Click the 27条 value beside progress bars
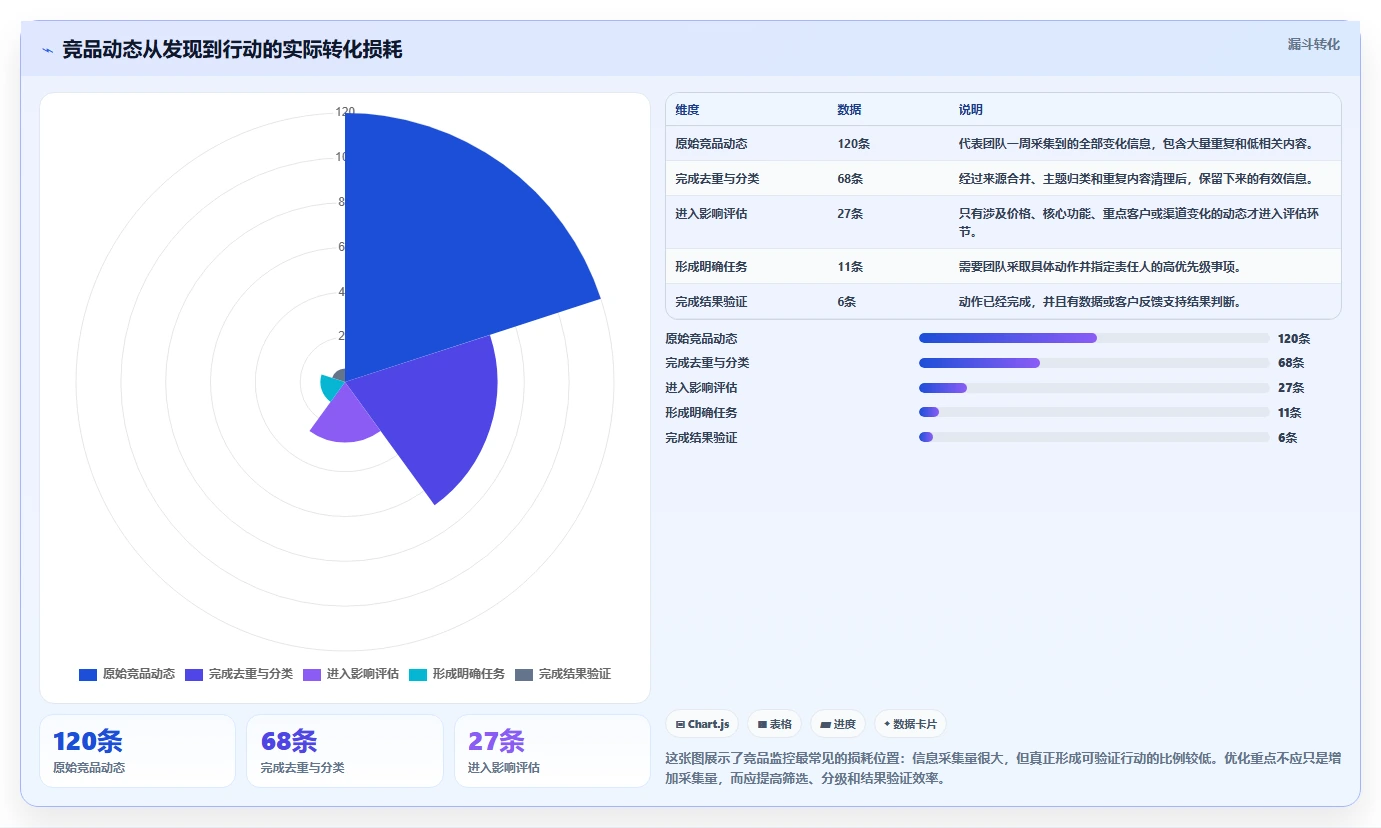The image size is (1381, 828). tap(1291, 388)
